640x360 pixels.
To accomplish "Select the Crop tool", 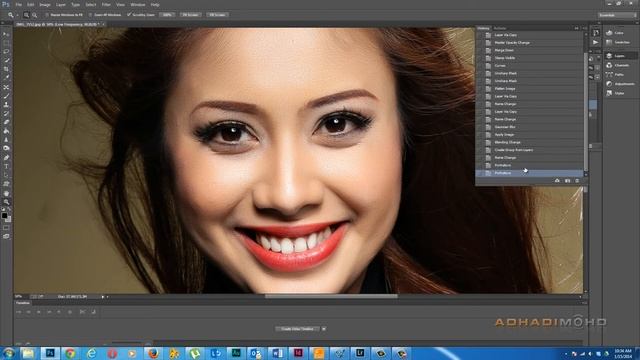I will tap(6, 69).
